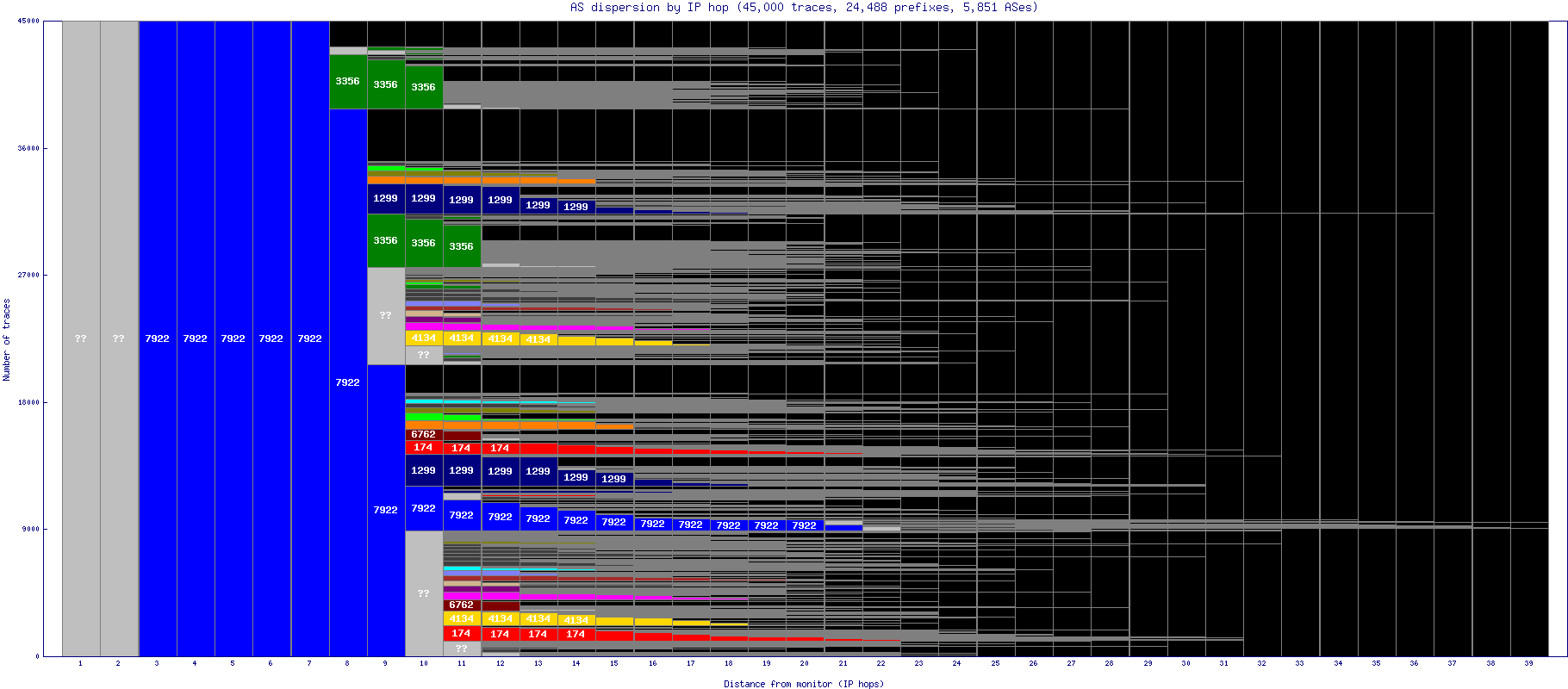Viewport: 1568px width, 689px height.
Task: Select the green 3356 block in hop 11 column
Action: tap(462, 246)
